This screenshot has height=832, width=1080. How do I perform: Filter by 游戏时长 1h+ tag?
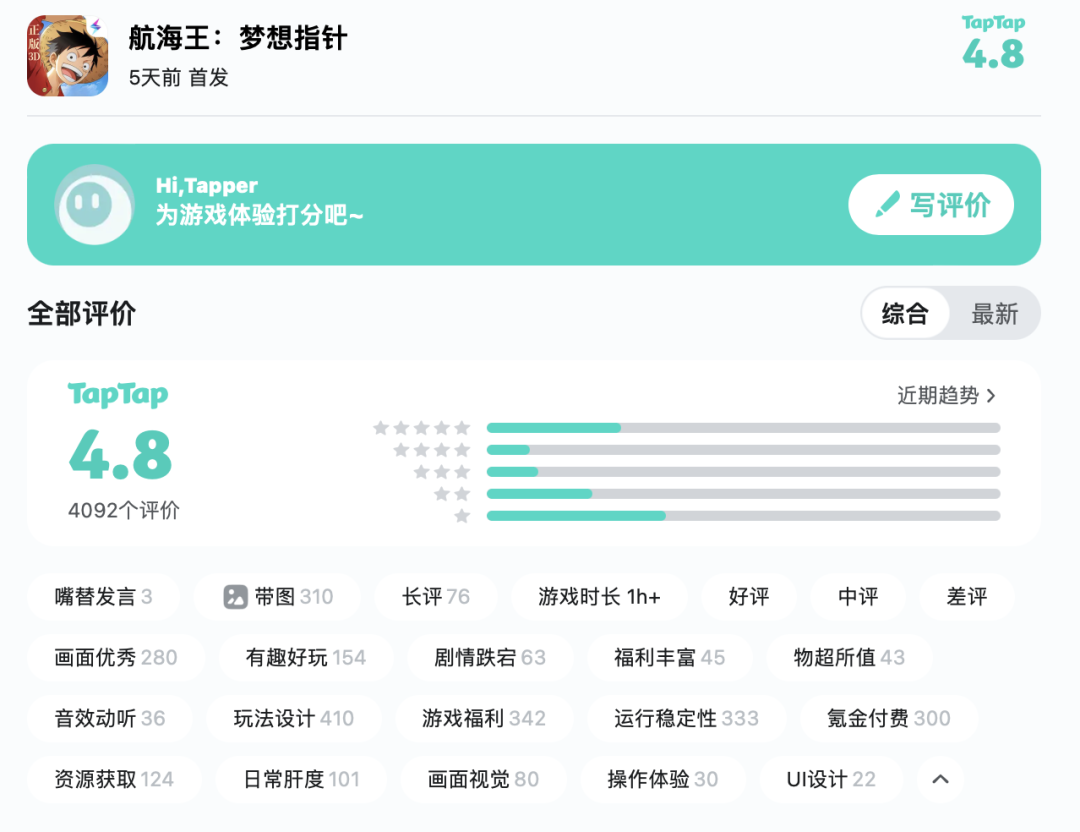point(599,597)
